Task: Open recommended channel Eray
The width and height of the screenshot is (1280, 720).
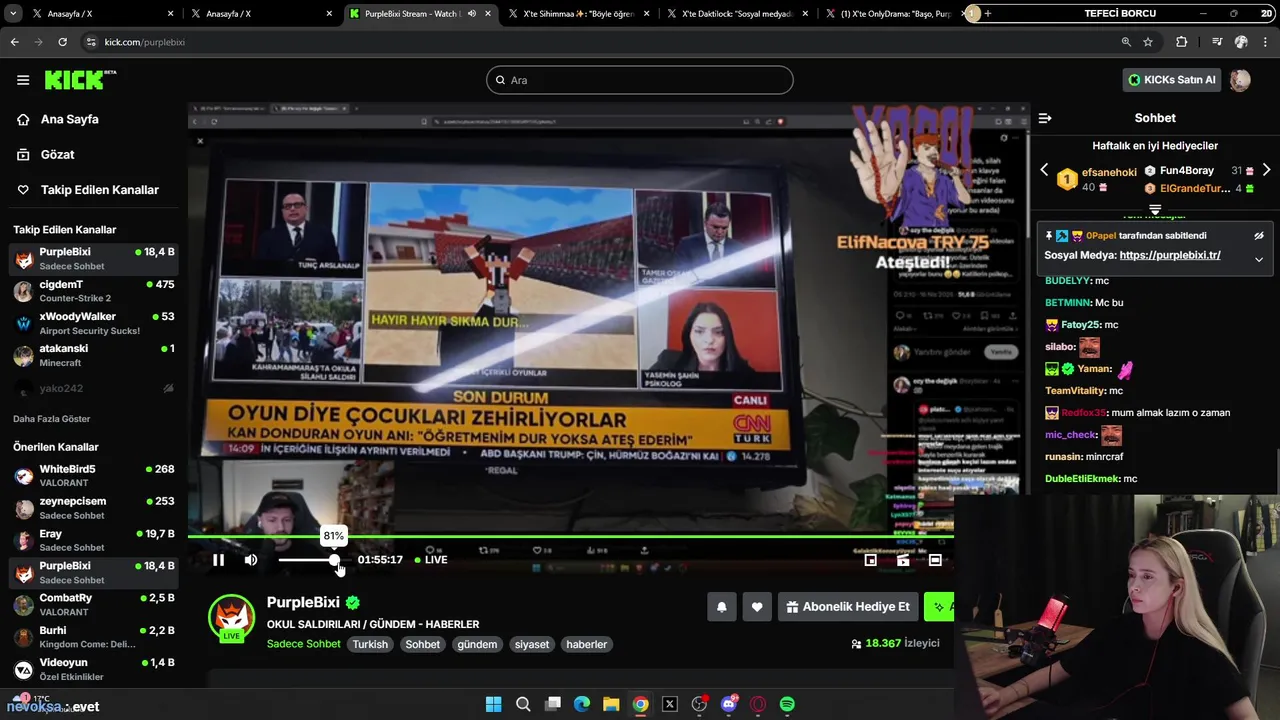Action: [93, 540]
